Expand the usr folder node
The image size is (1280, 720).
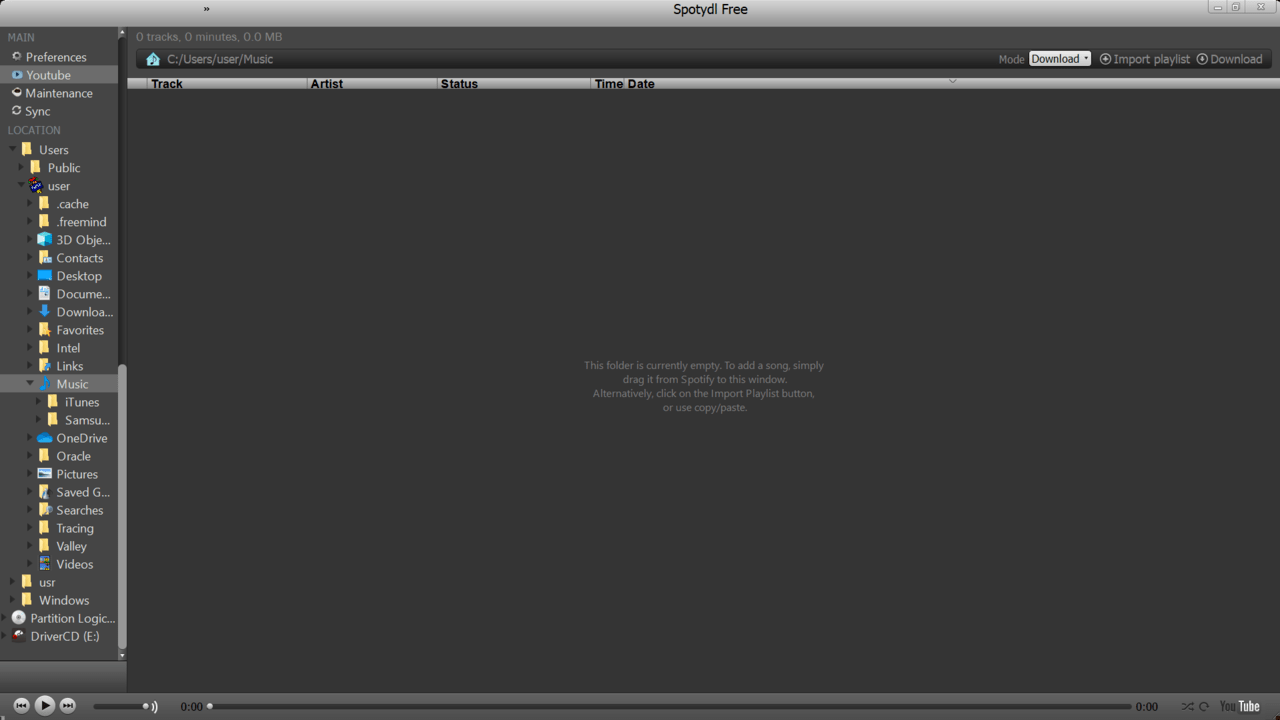coord(13,581)
